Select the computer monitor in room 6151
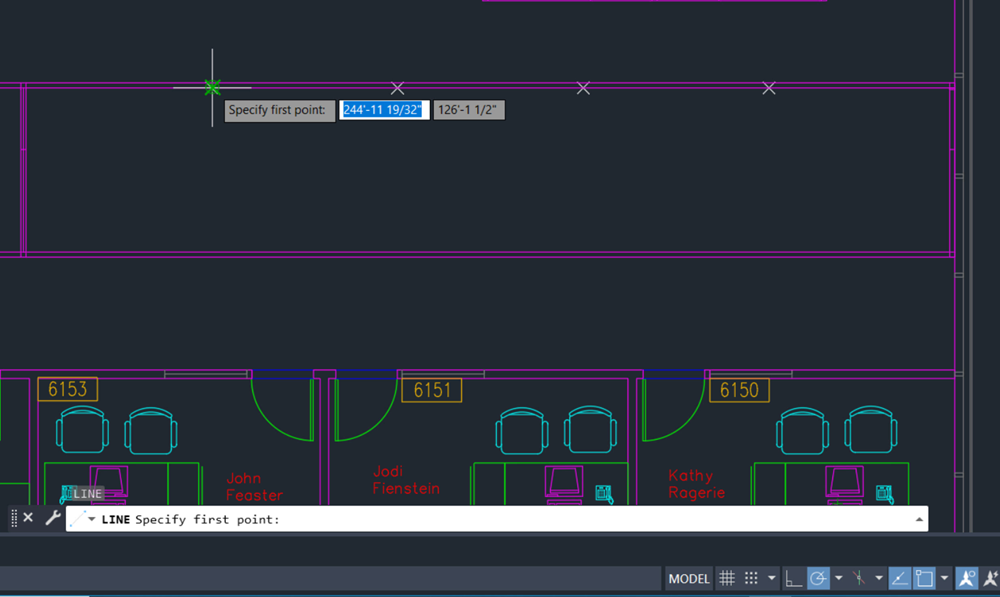 click(x=564, y=483)
